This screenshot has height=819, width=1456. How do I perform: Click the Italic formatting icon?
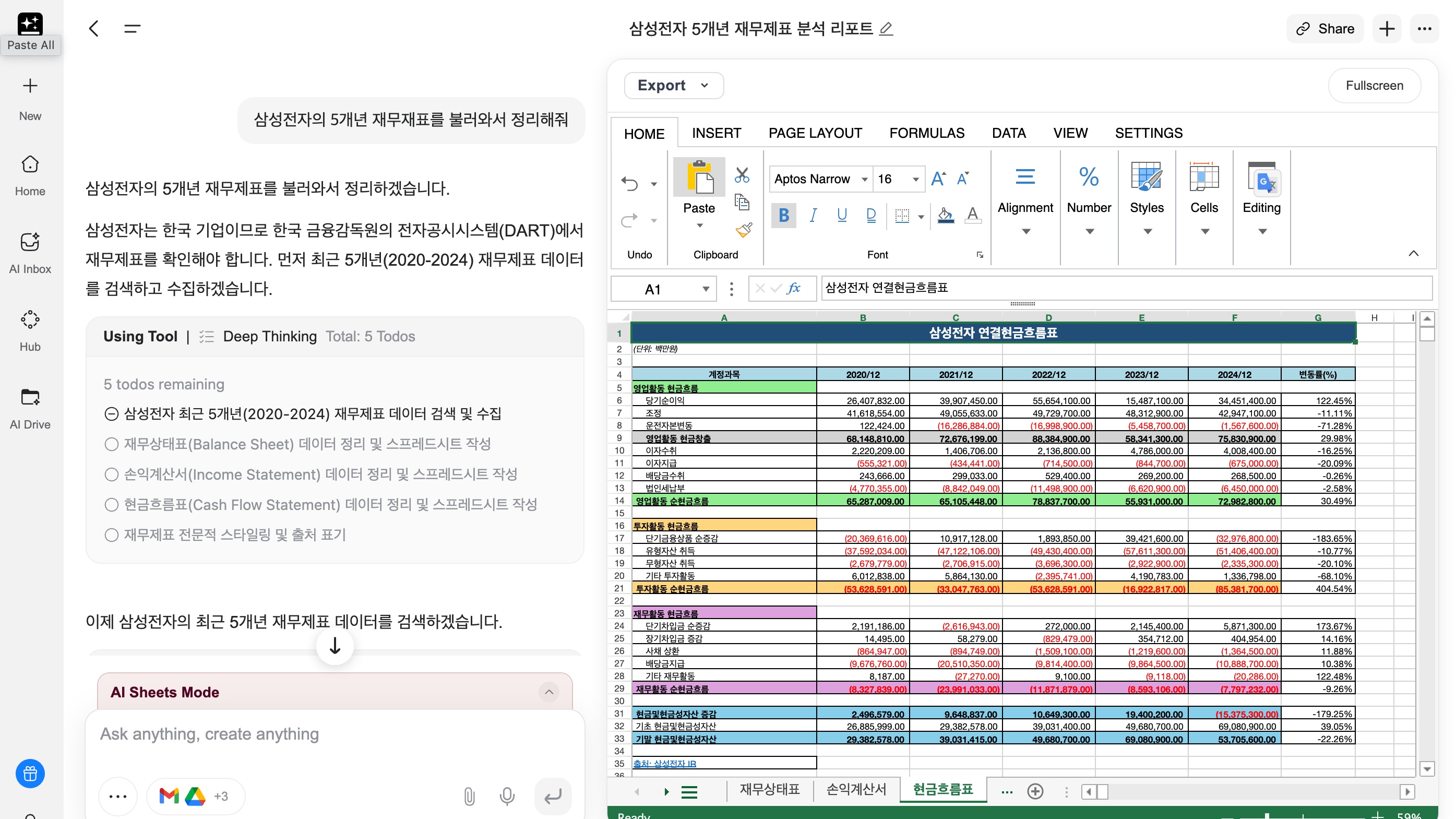[x=813, y=215]
